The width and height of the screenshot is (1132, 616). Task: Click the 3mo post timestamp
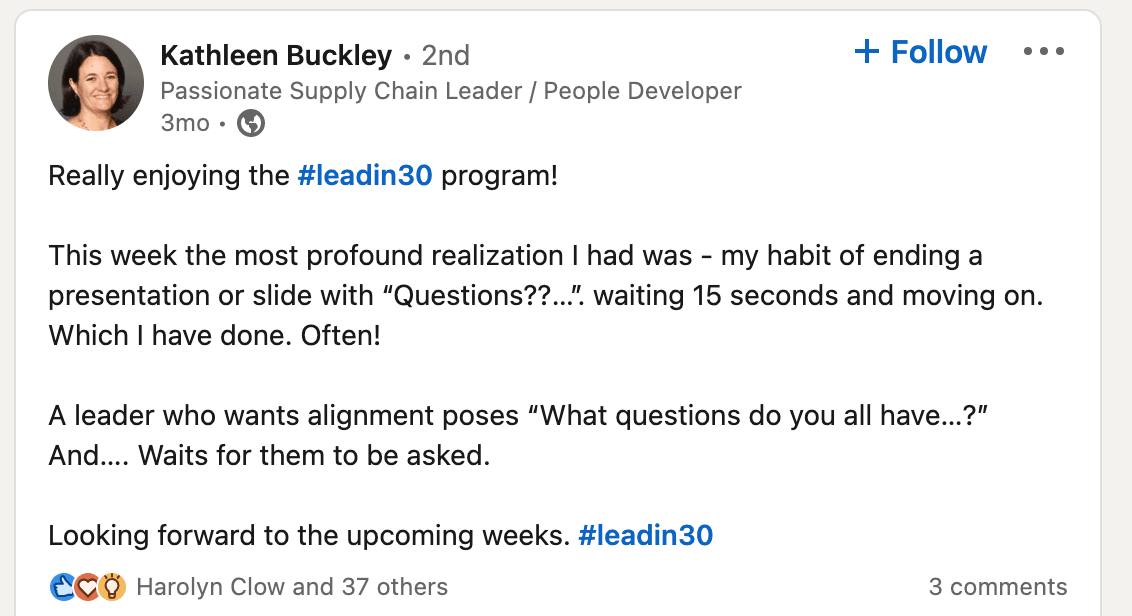coord(185,123)
